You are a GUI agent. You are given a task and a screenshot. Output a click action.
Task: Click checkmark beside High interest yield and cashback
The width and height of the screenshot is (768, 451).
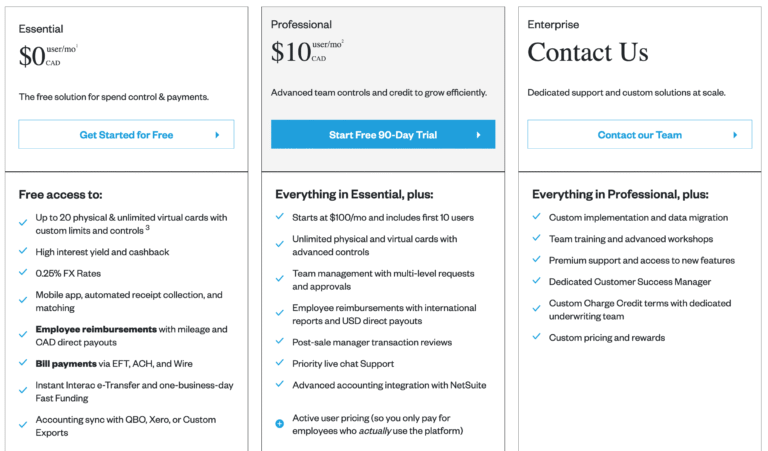23,252
